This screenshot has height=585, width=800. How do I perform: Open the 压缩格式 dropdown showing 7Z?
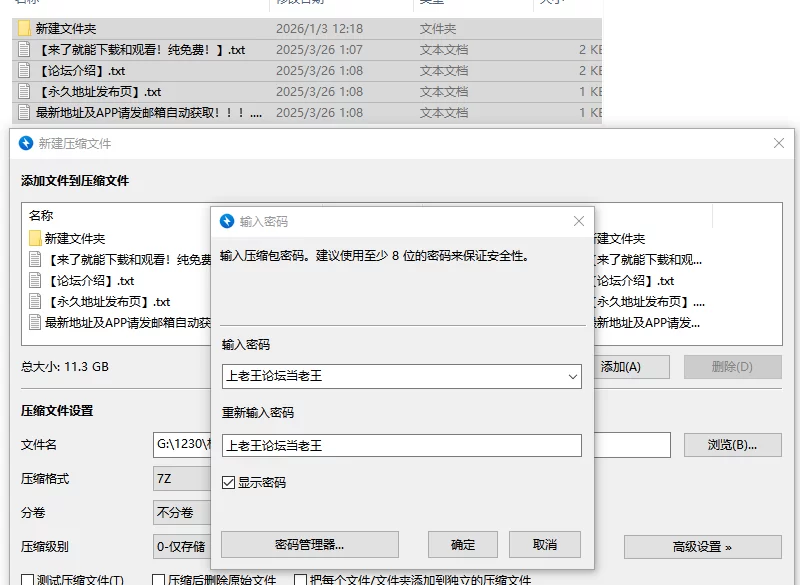click(182, 479)
